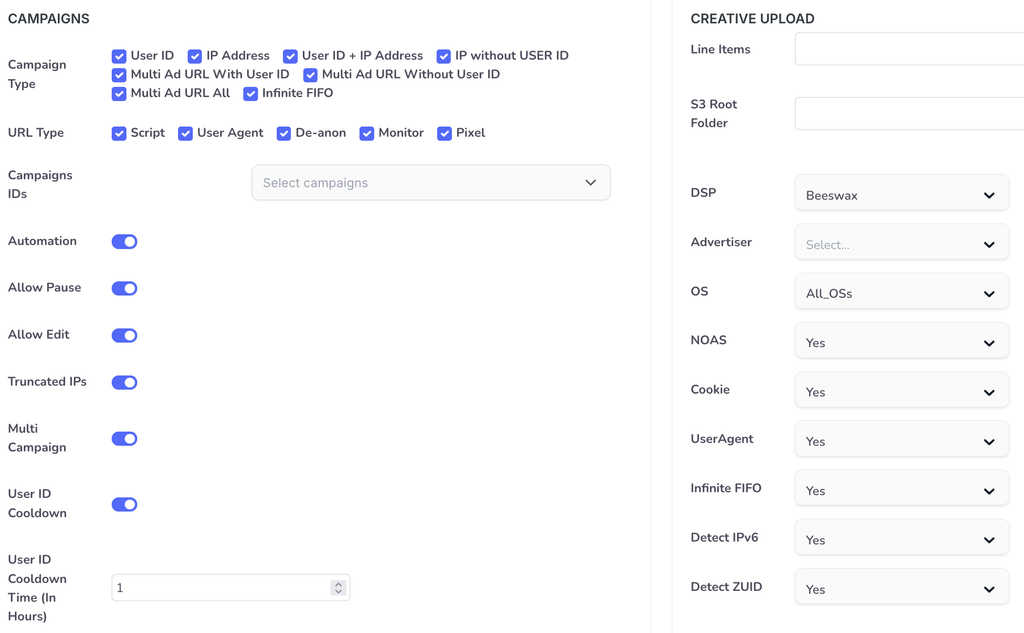The image size is (1024, 633).
Task: Click into the Line Items field
Action: point(909,49)
